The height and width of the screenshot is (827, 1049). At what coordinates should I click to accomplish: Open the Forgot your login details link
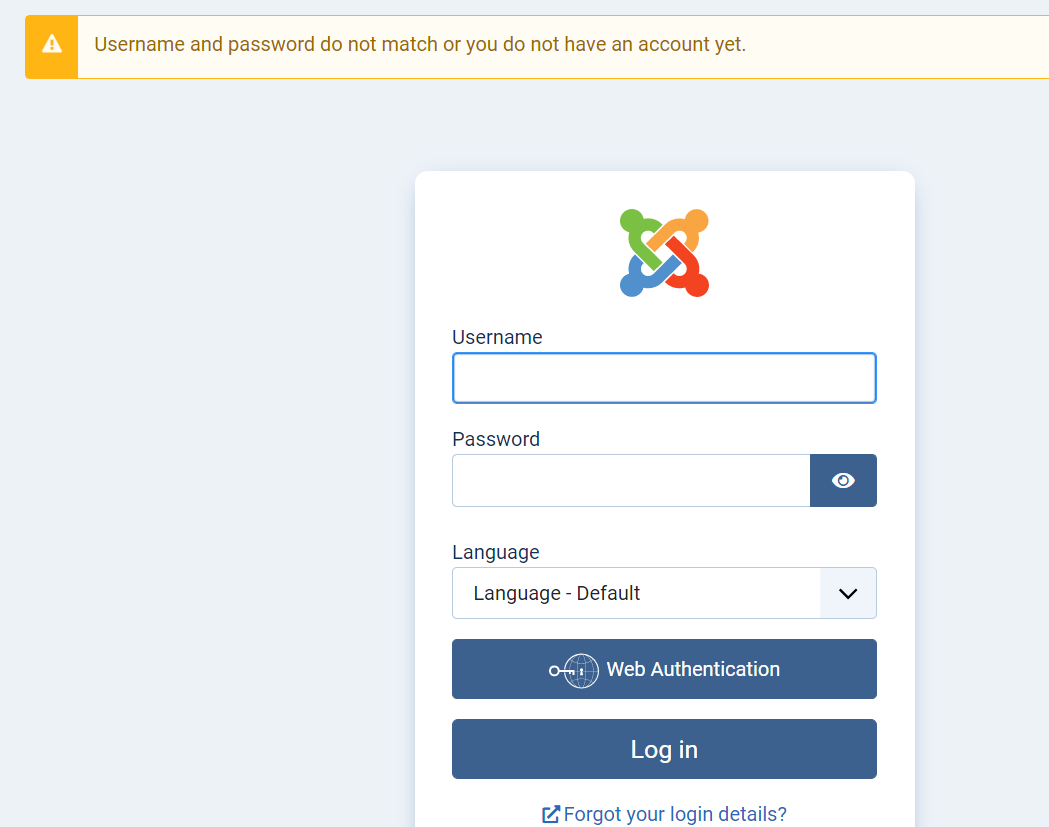point(675,814)
